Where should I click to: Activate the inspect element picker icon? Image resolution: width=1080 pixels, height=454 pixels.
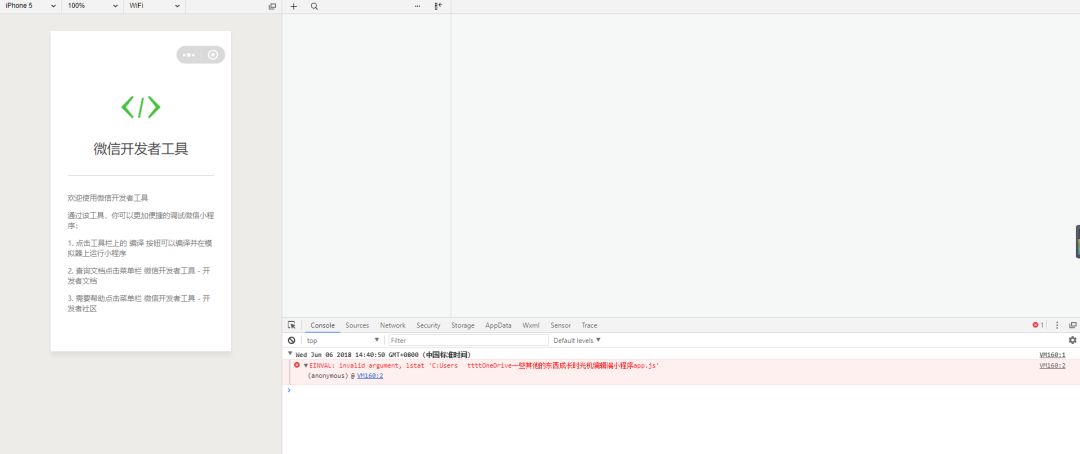click(291, 325)
